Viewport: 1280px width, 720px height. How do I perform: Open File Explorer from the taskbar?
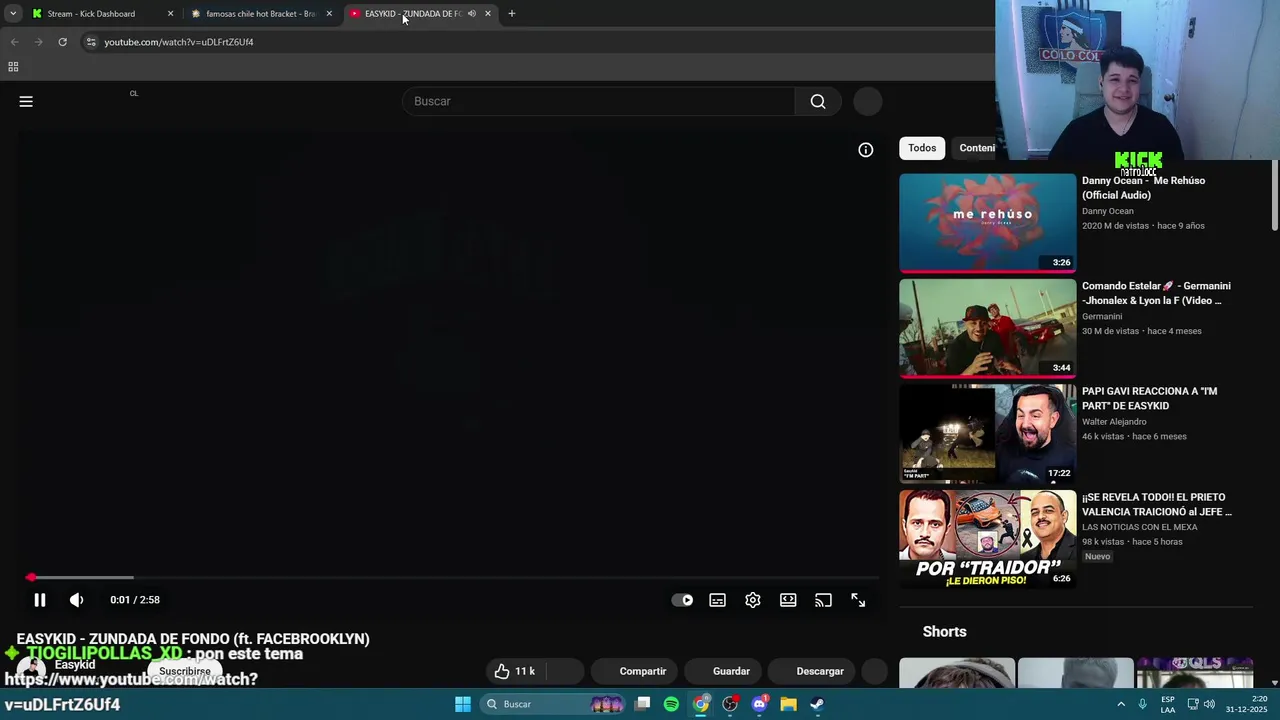coord(788,704)
